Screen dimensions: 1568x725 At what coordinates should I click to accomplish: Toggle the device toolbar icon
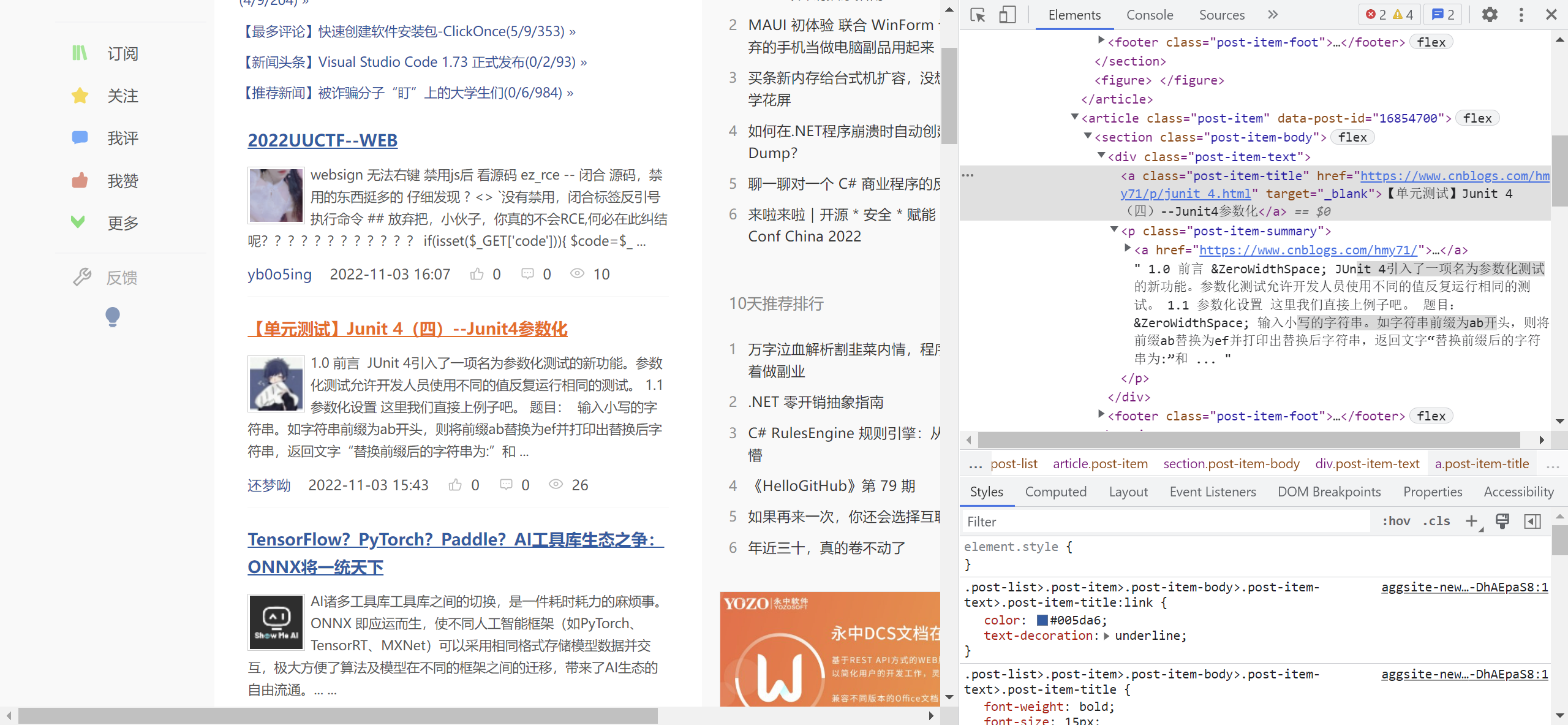click(1007, 15)
